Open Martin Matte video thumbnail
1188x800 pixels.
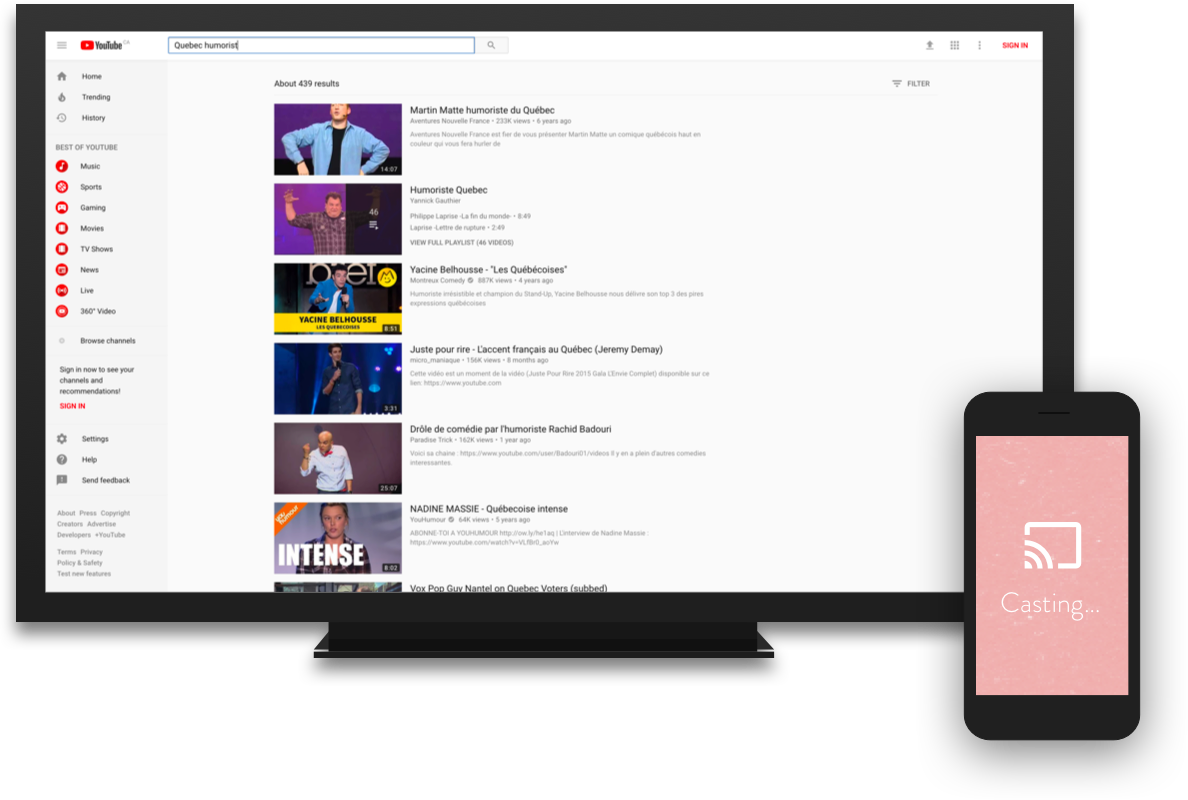[x=338, y=139]
